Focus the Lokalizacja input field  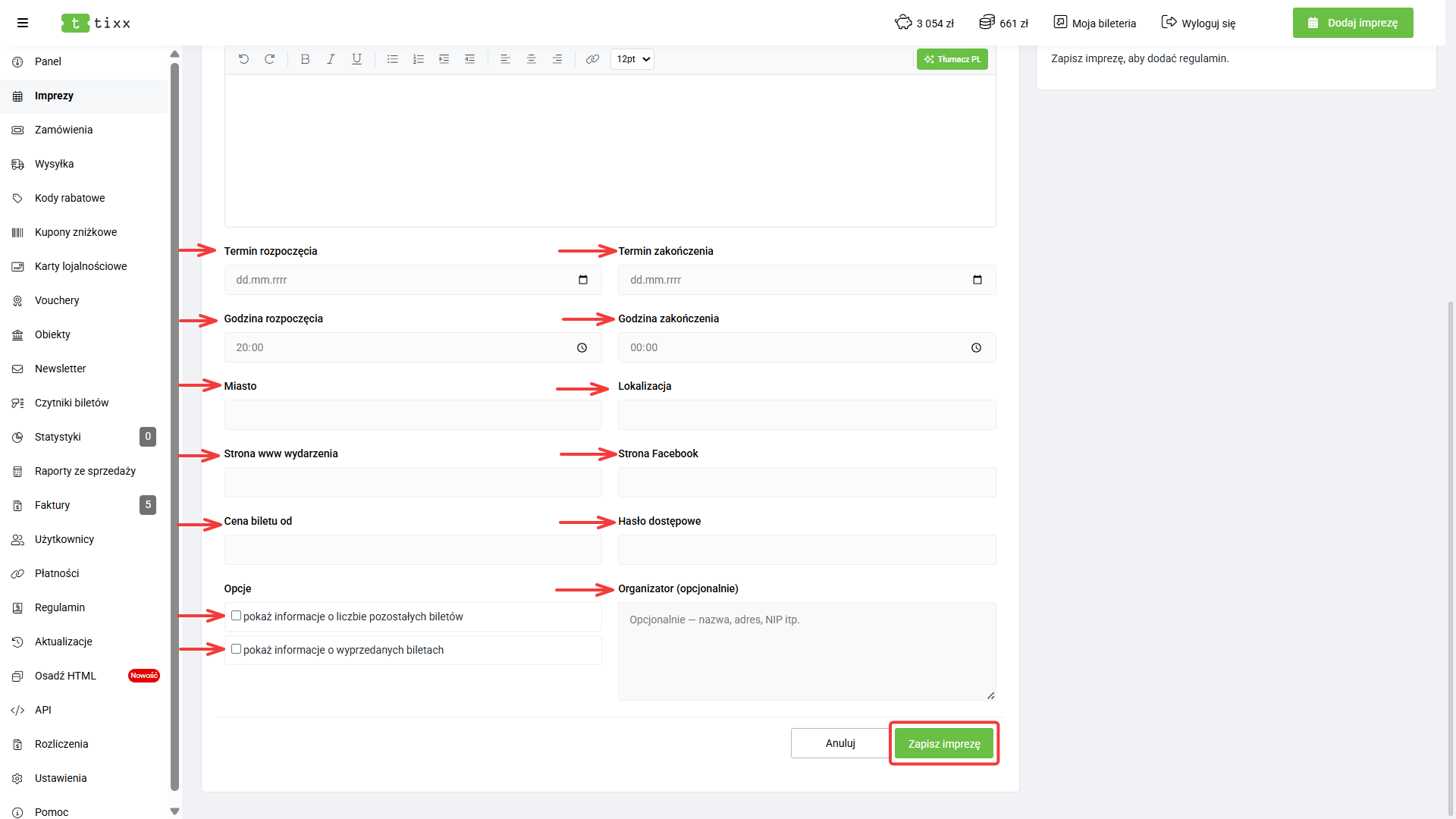tap(807, 415)
